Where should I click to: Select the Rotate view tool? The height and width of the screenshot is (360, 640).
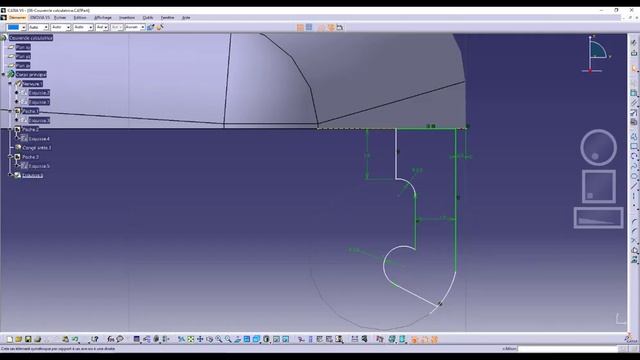(209, 339)
